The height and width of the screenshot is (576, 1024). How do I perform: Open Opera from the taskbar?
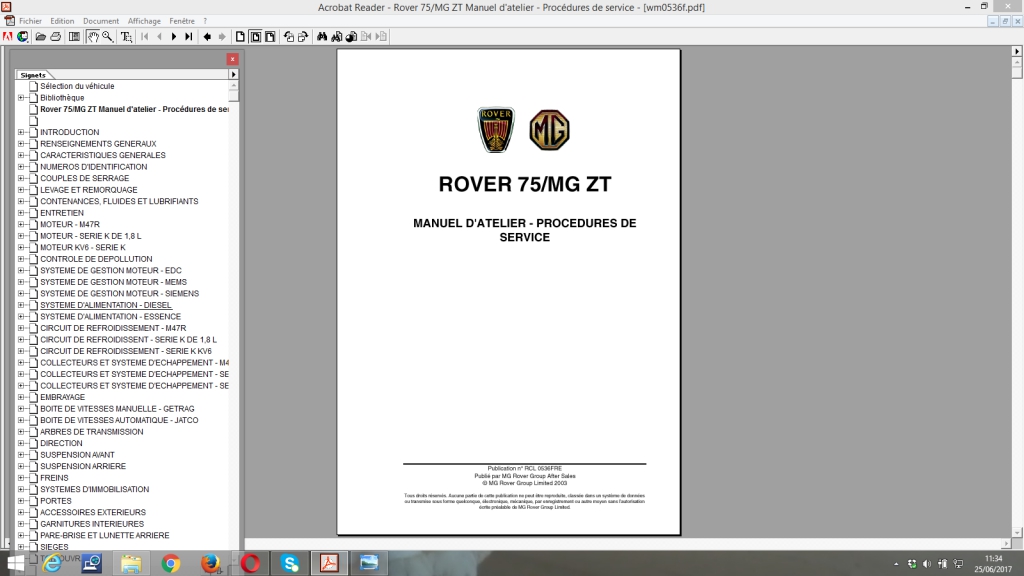(250, 563)
